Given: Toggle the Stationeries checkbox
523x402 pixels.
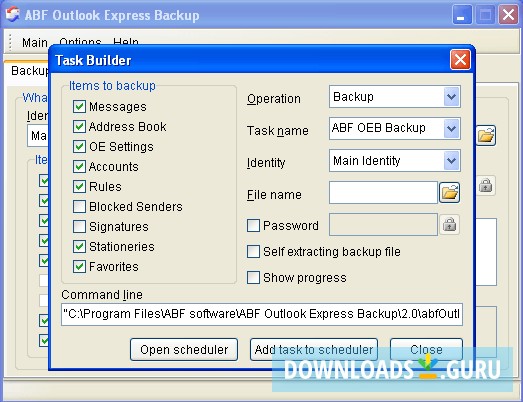Looking at the screenshot, I should pyautogui.click(x=79, y=247).
